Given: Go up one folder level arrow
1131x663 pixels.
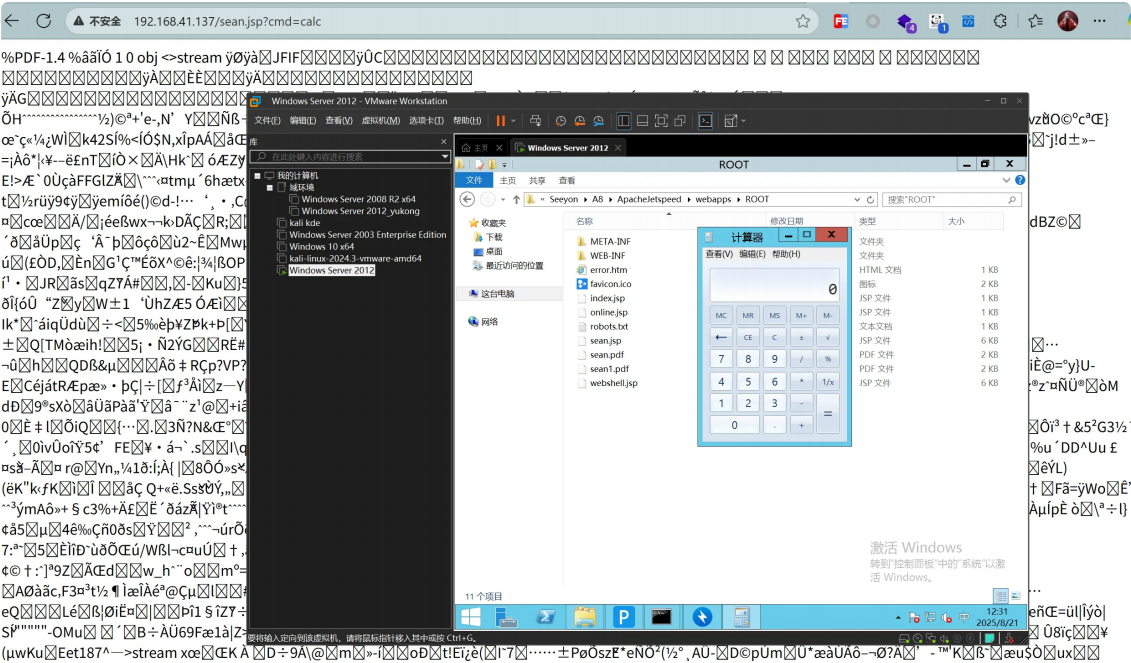Looking at the screenshot, I should point(516,199).
